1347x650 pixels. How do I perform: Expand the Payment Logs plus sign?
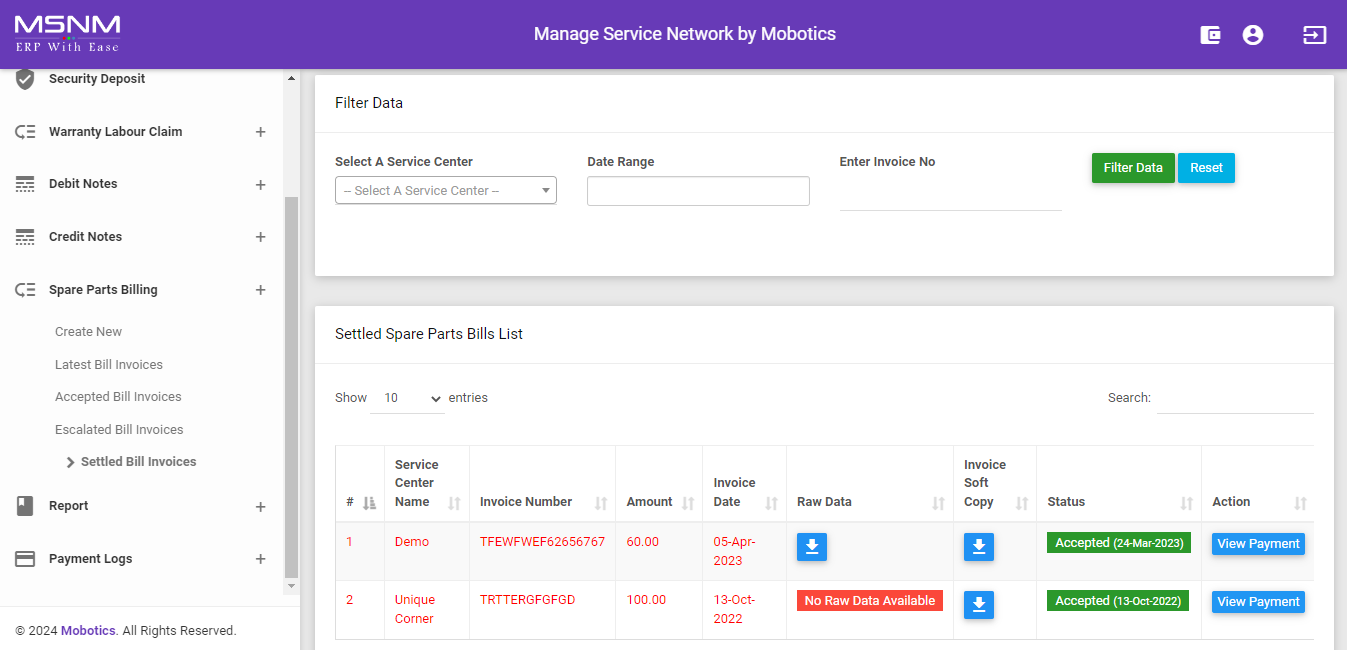(x=260, y=559)
